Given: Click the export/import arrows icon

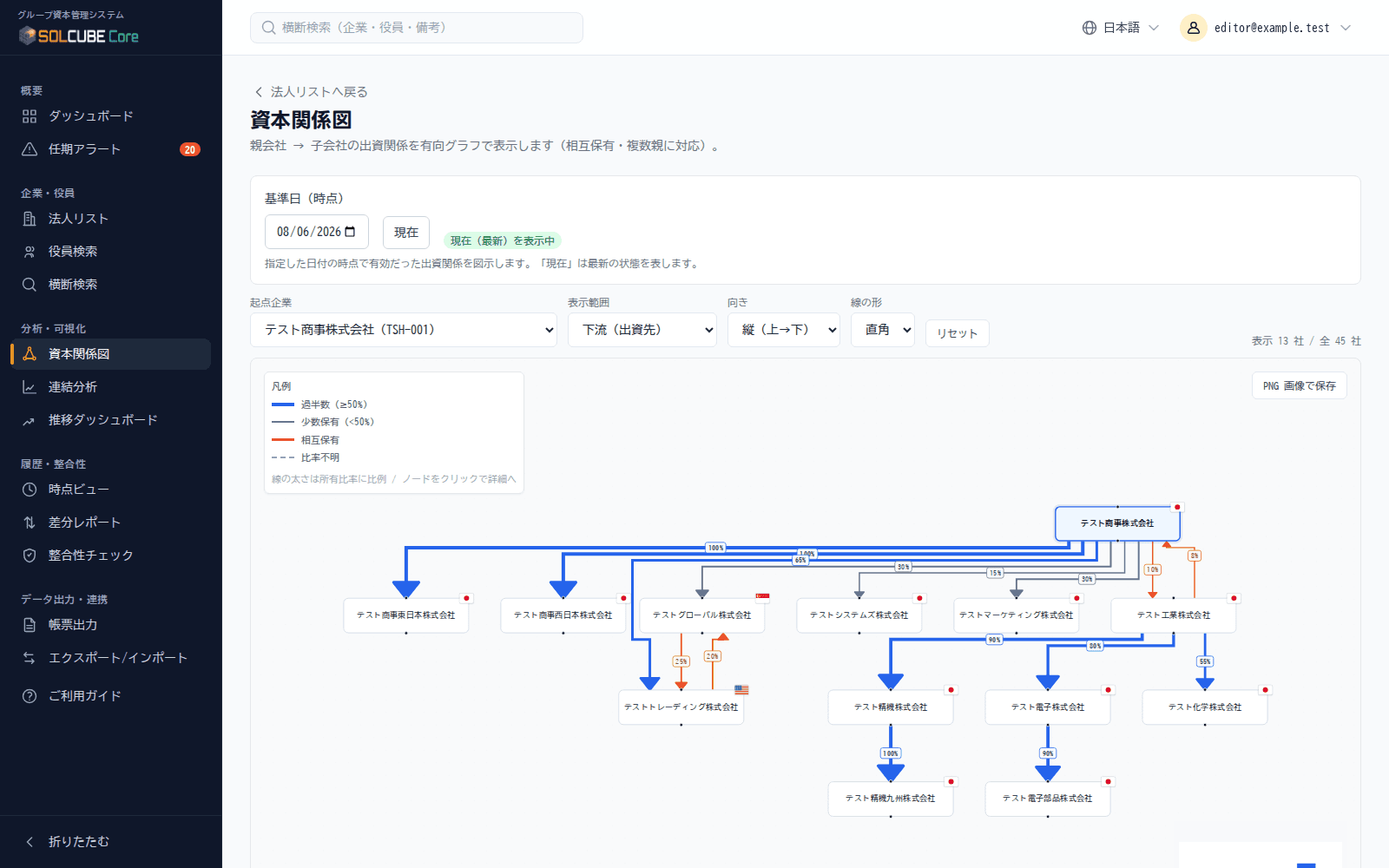Looking at the screenshot, I should click(x=30, y=658).
